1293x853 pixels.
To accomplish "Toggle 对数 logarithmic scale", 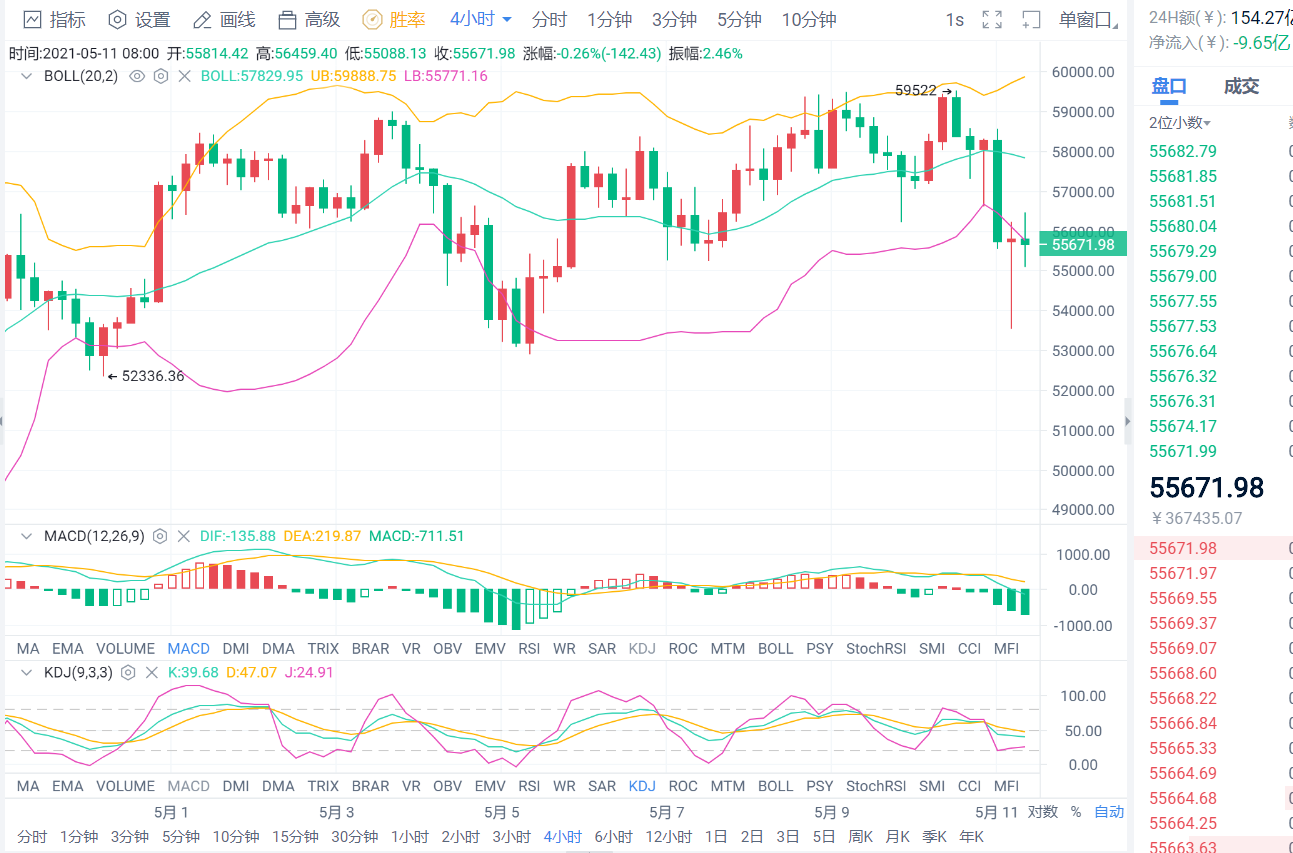I will coord(1042,812).
